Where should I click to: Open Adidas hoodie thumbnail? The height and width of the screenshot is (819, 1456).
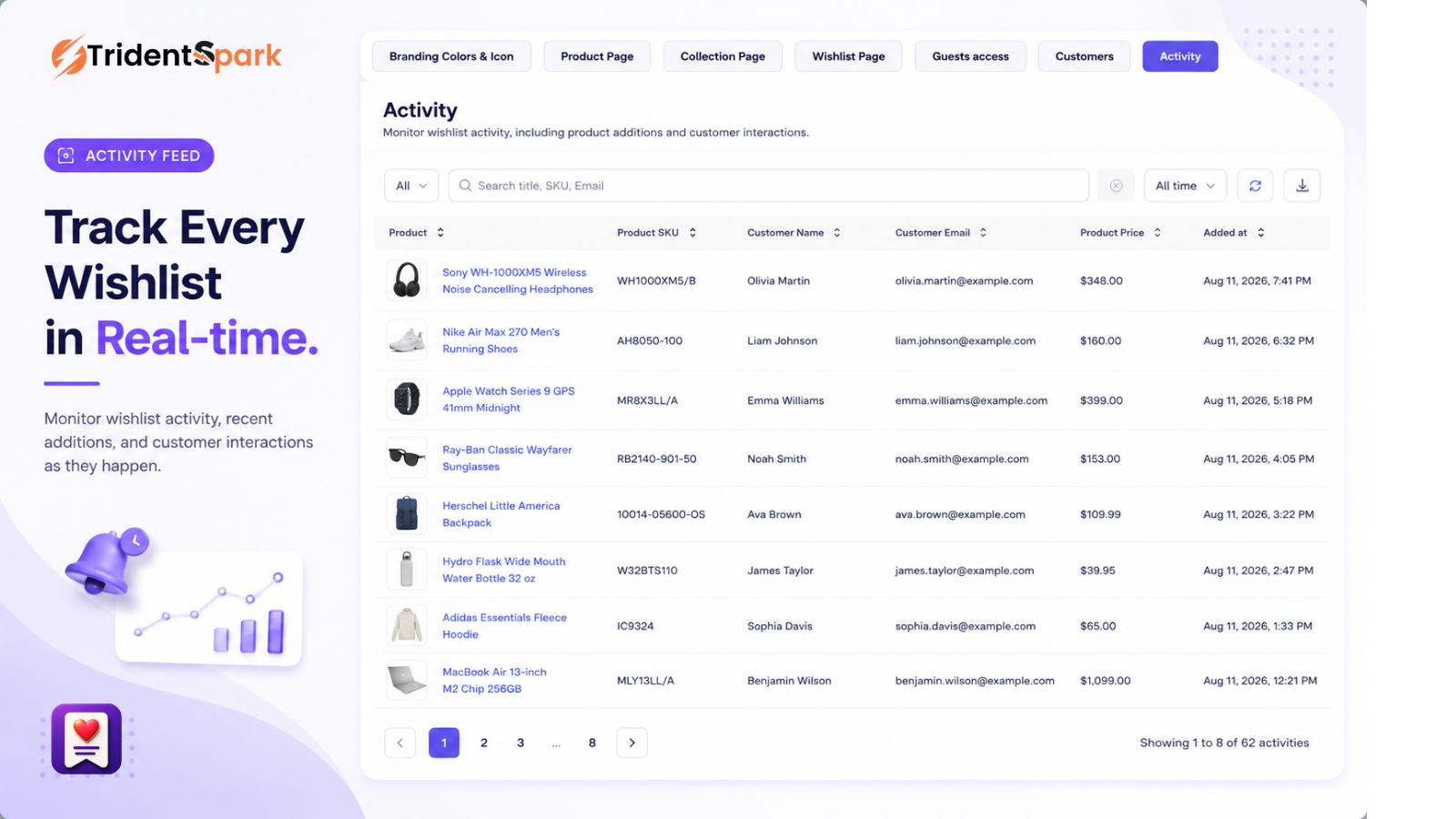click(407, 626)
